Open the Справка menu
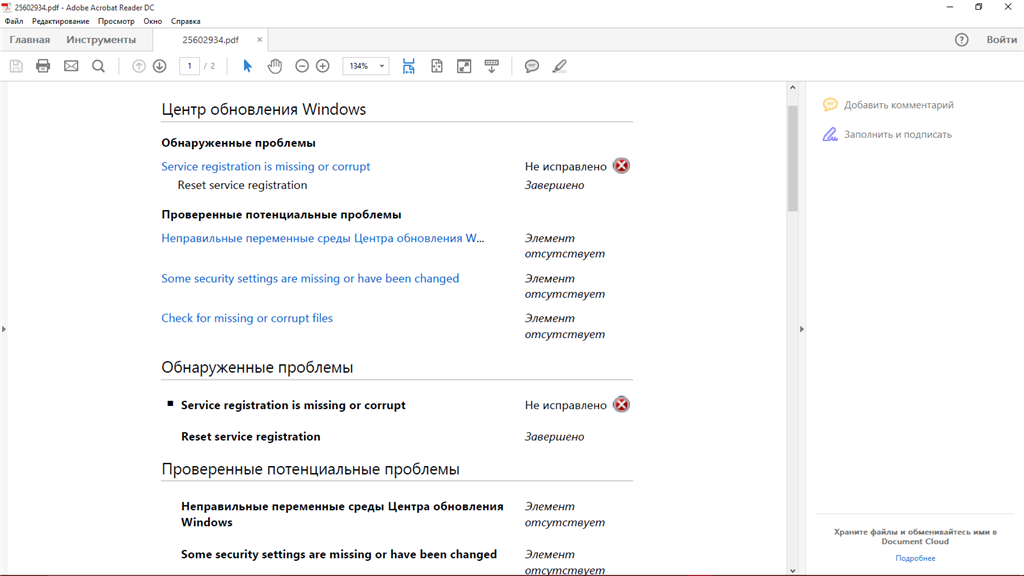 (x=185, y=21)
